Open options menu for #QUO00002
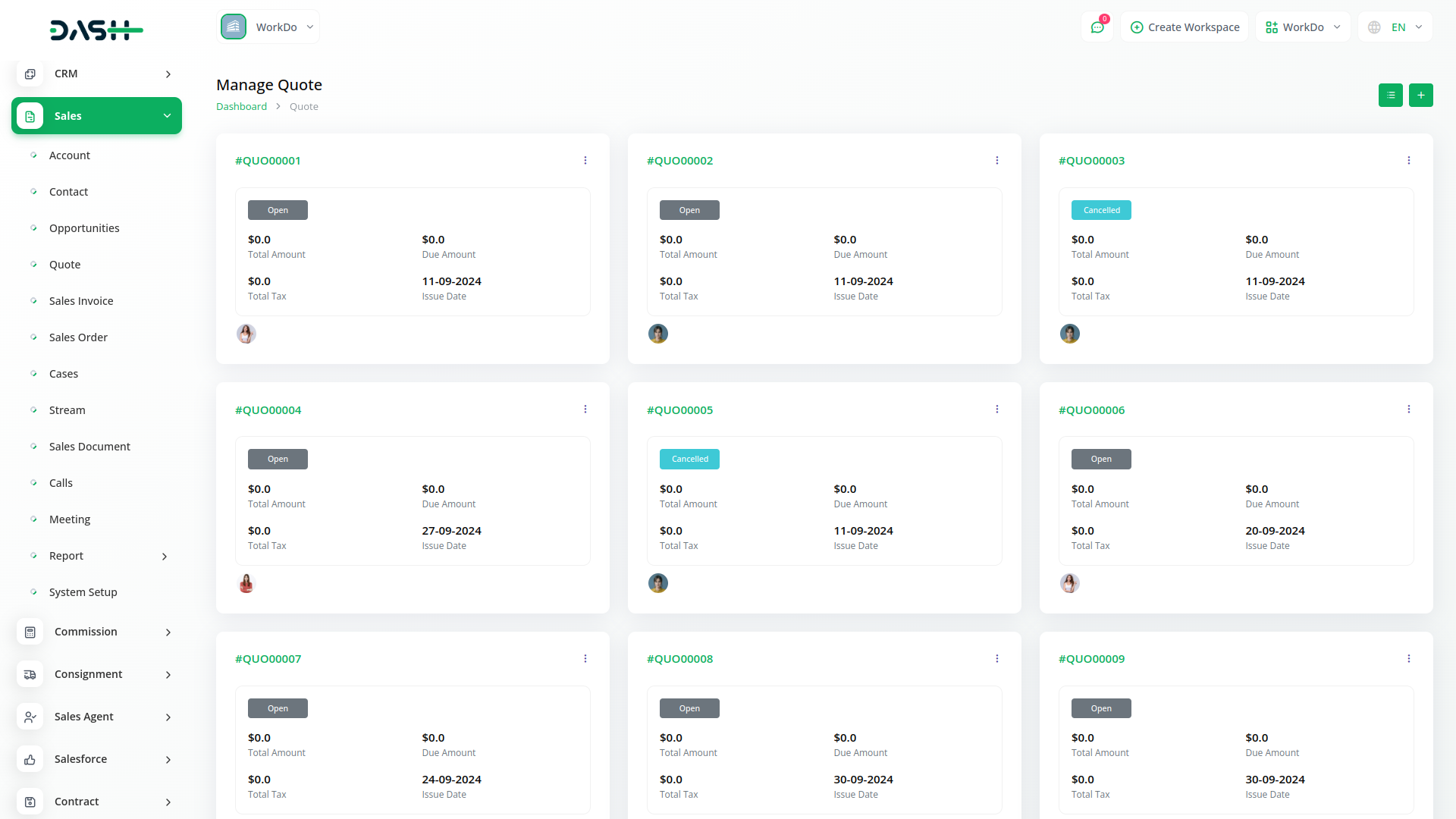 click(x=996, y=161)
